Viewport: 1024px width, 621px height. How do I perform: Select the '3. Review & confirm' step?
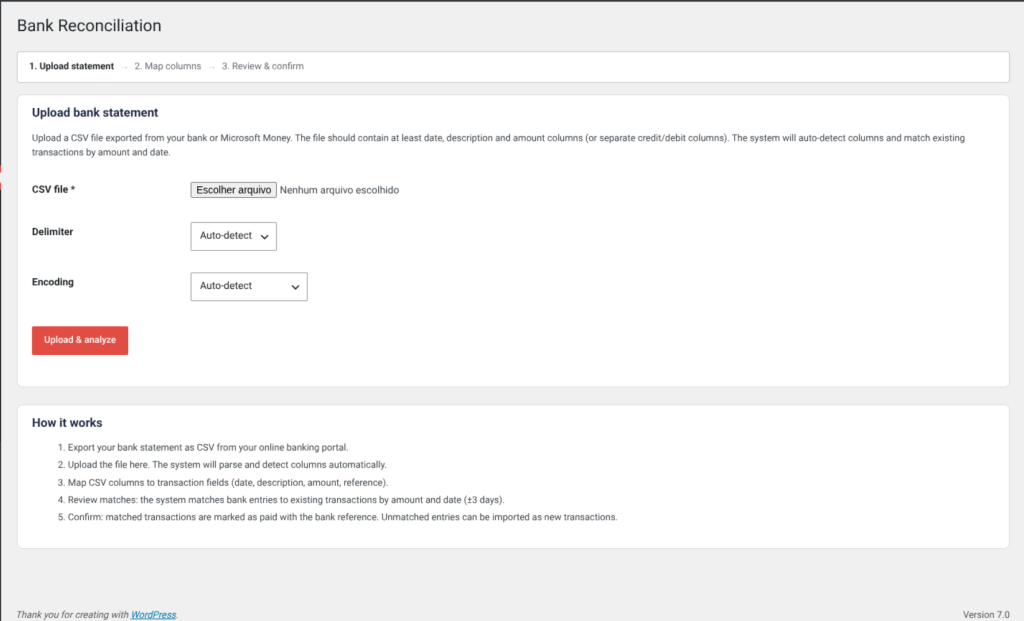(263, 66)
